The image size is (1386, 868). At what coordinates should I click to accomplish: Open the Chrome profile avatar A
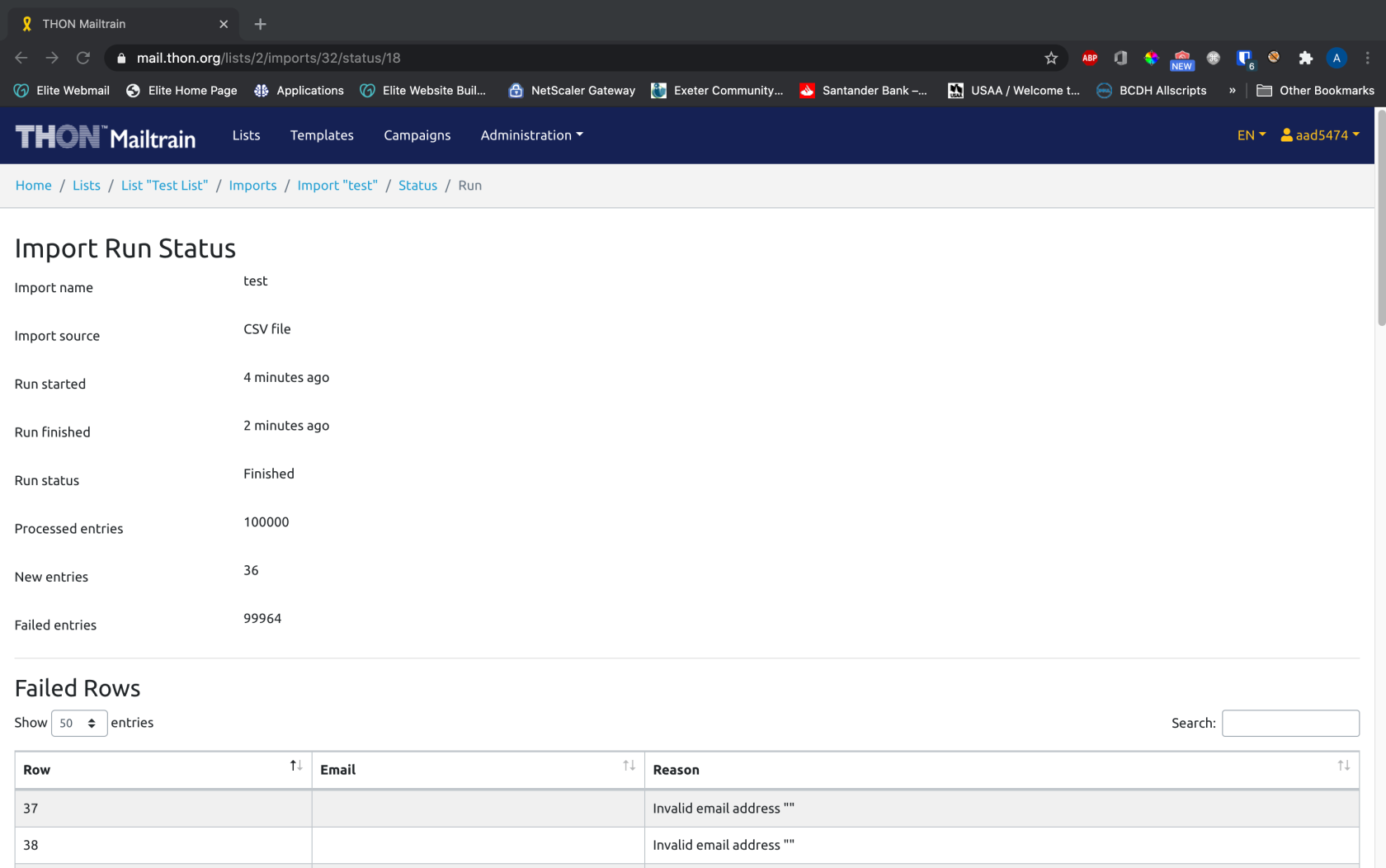point(1336,58)
